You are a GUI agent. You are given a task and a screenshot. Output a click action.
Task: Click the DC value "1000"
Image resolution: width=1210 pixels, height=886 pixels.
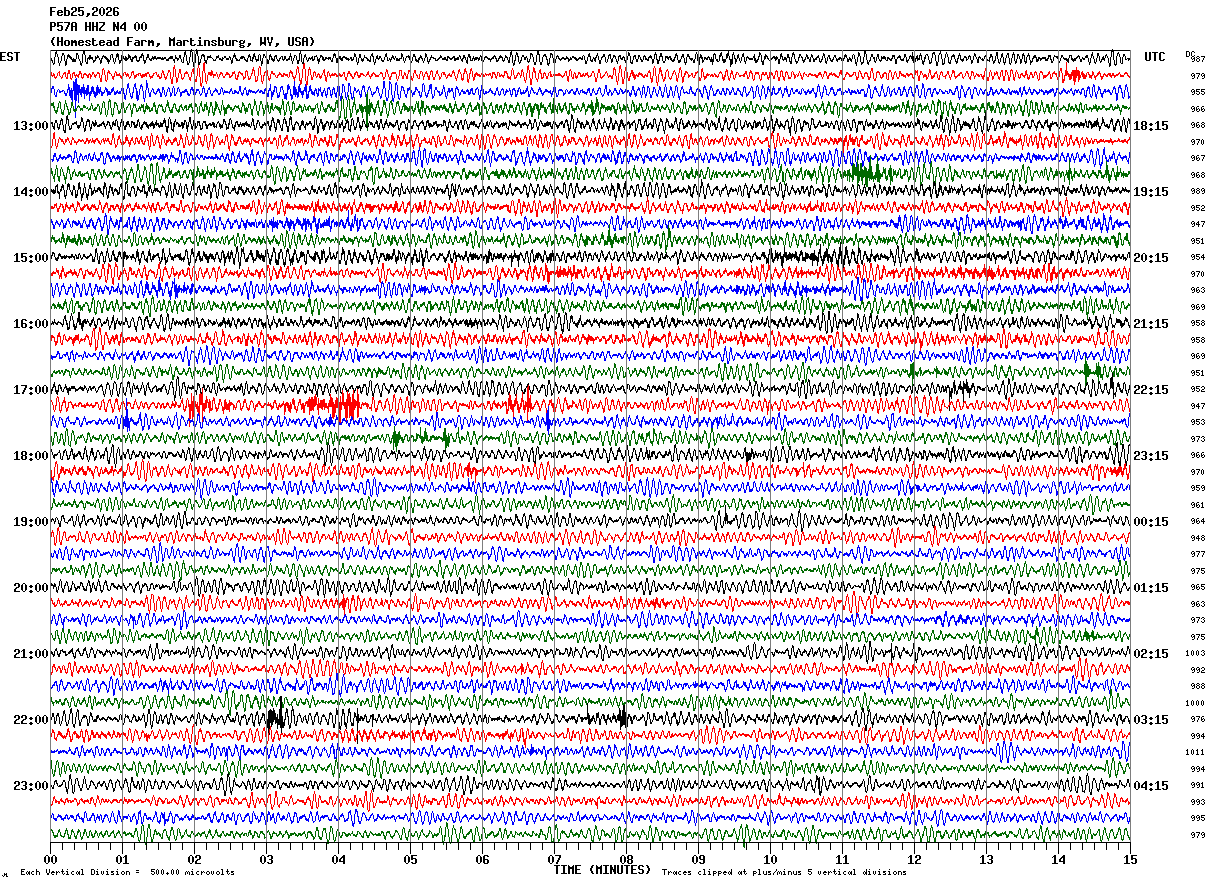(x=1195, y=703)
